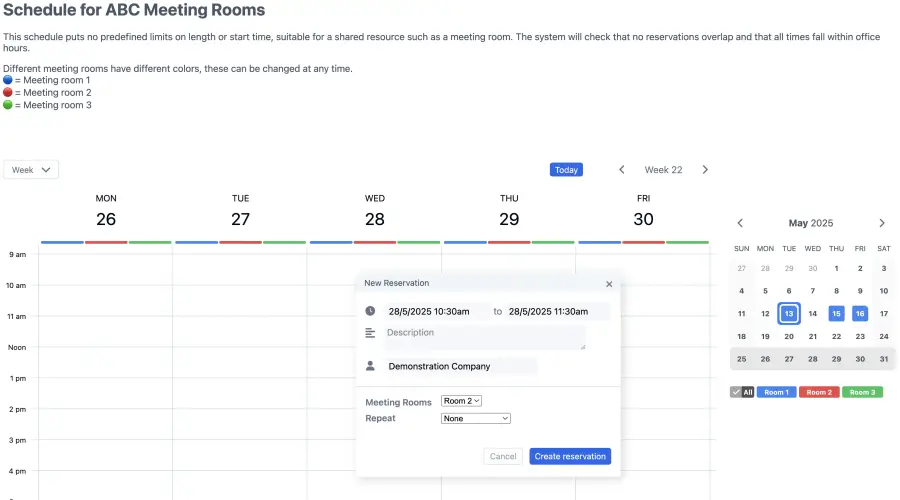
Task: Click the 9 am time label
Action: [x=17, y=254]
